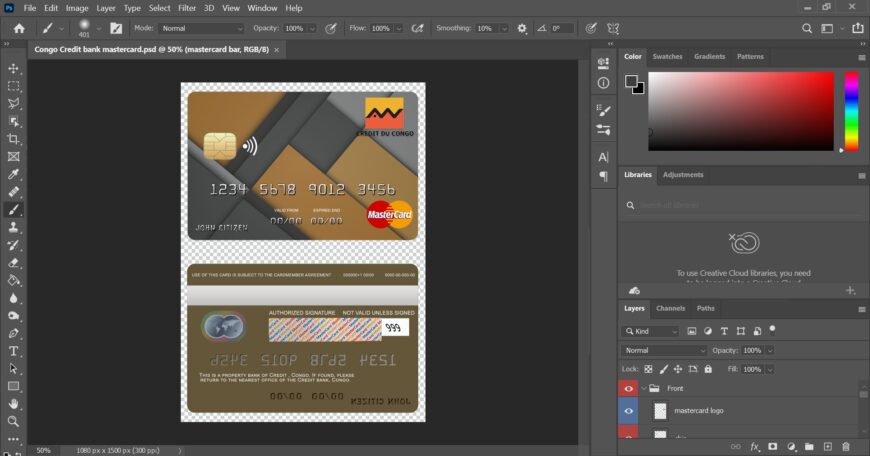Image resolution: width=870 pixels, height=456 pixels.
Task: Select the Frame tool
Action: point(13,157)
